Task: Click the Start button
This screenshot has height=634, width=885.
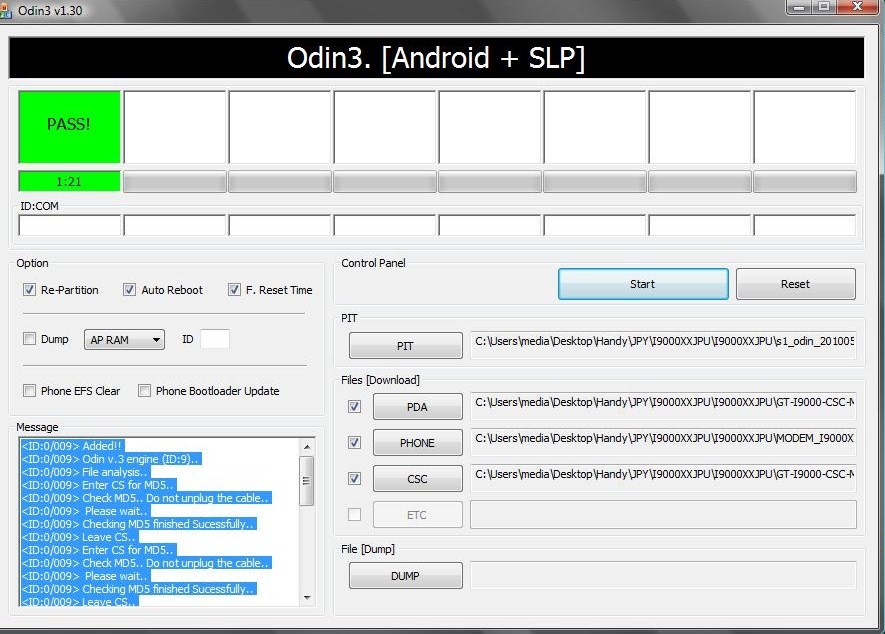Action: click(643, 284)
